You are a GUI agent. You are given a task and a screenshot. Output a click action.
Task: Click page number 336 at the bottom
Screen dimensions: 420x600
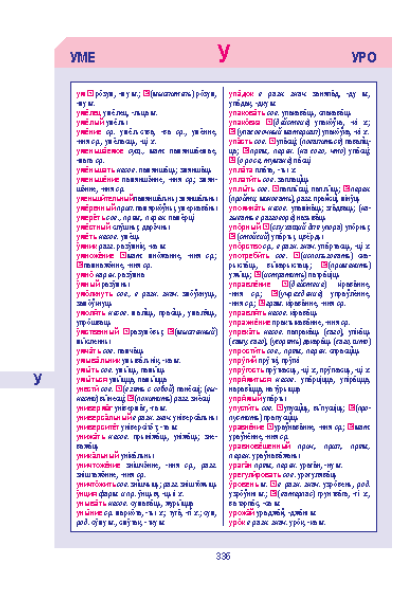pyautogui.click(x=223, y=556)
